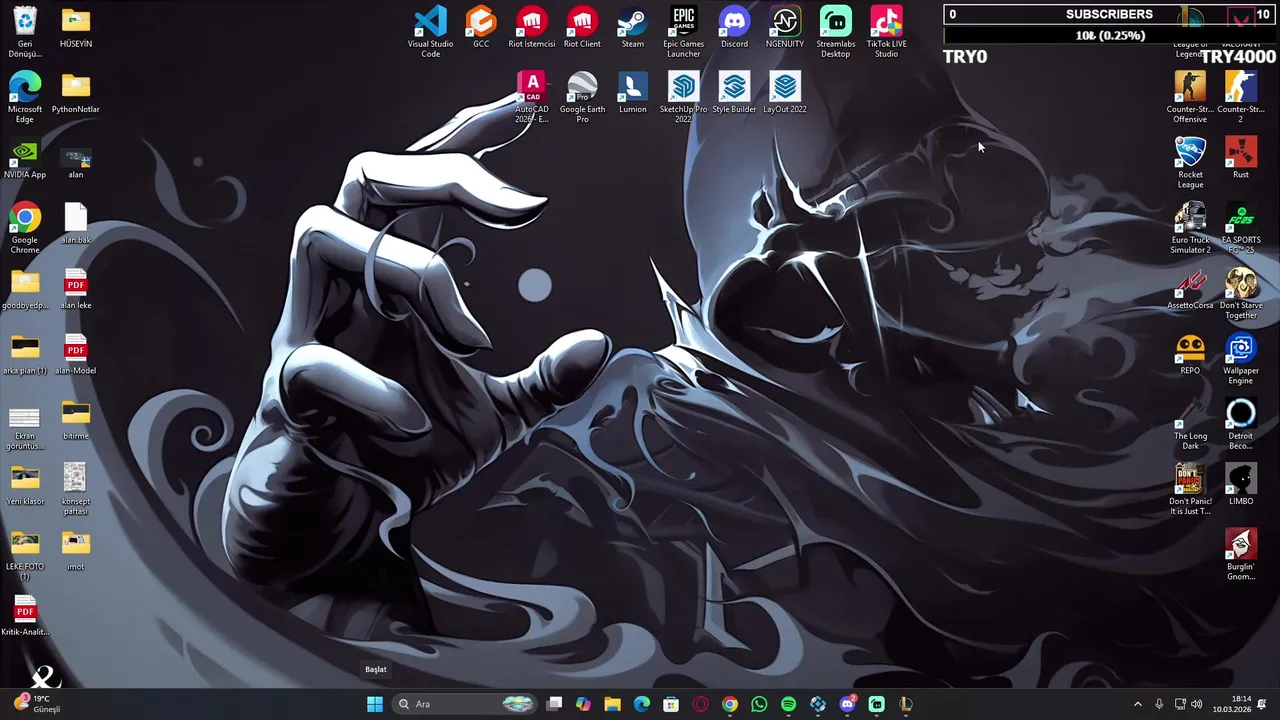This screenshot has width=1280, height=720.
Task: Open the AssettoCorsa desktop icon
Action: [x=1190, y=289]
